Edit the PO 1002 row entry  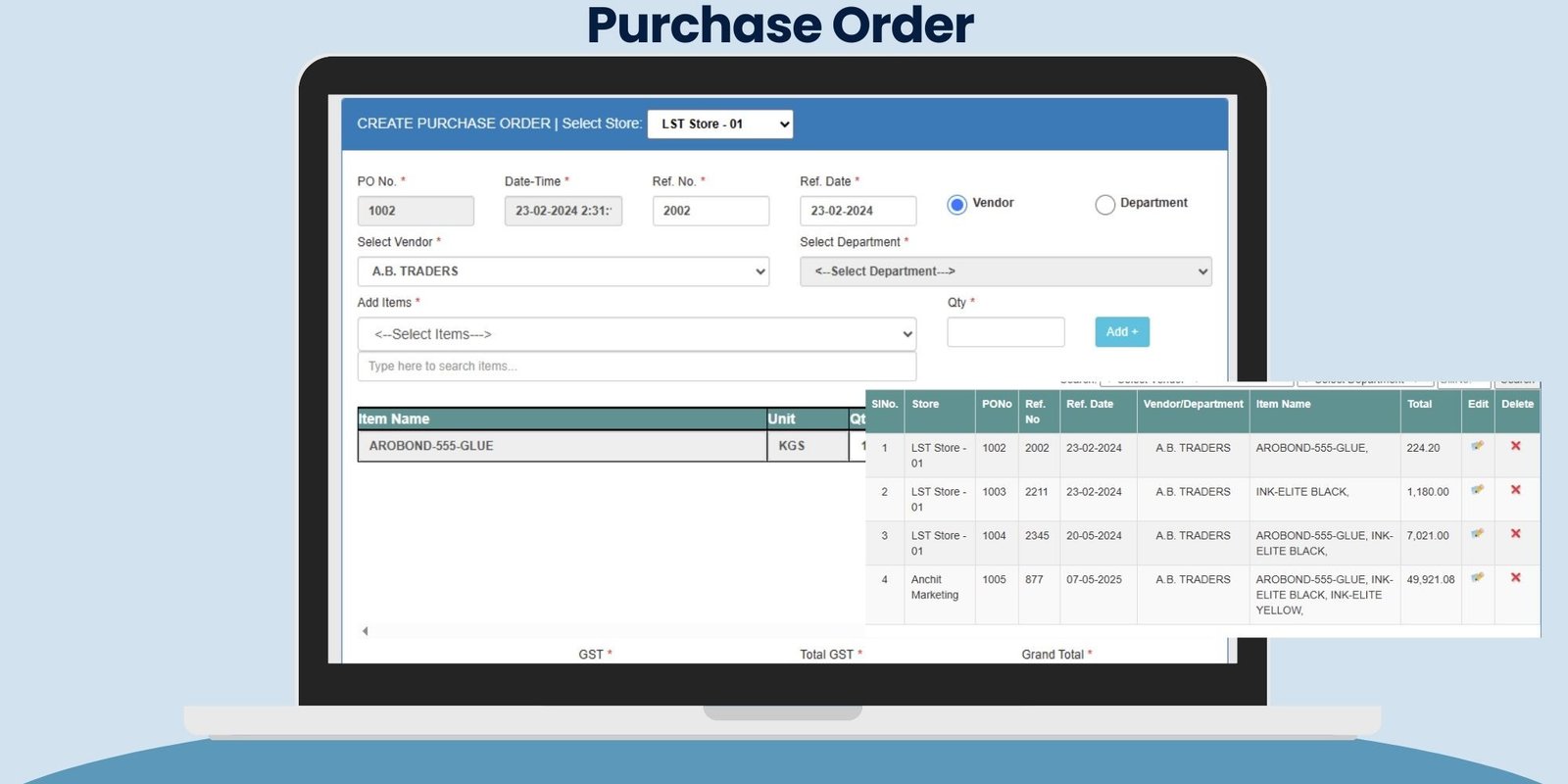tap(1477, 446)
